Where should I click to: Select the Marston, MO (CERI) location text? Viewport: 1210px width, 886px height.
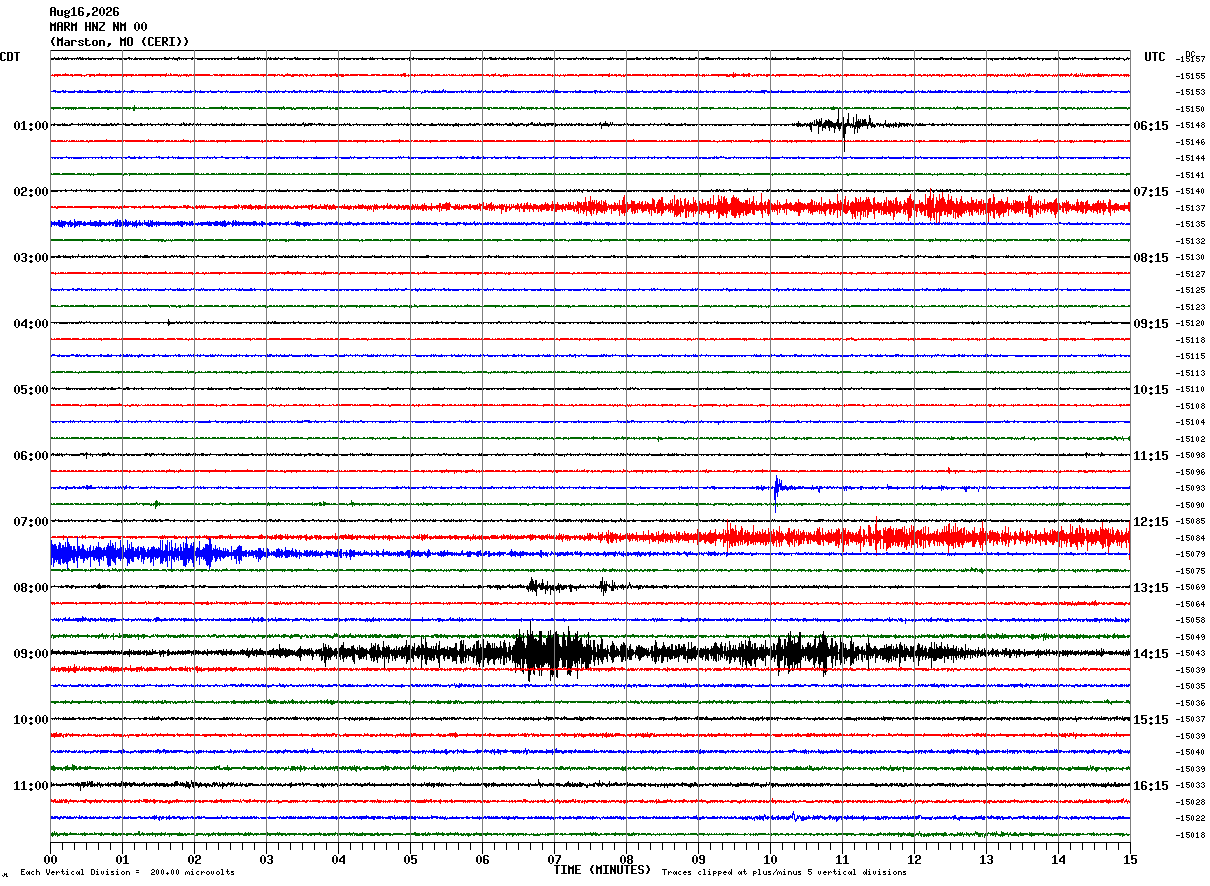pos(119,42)
